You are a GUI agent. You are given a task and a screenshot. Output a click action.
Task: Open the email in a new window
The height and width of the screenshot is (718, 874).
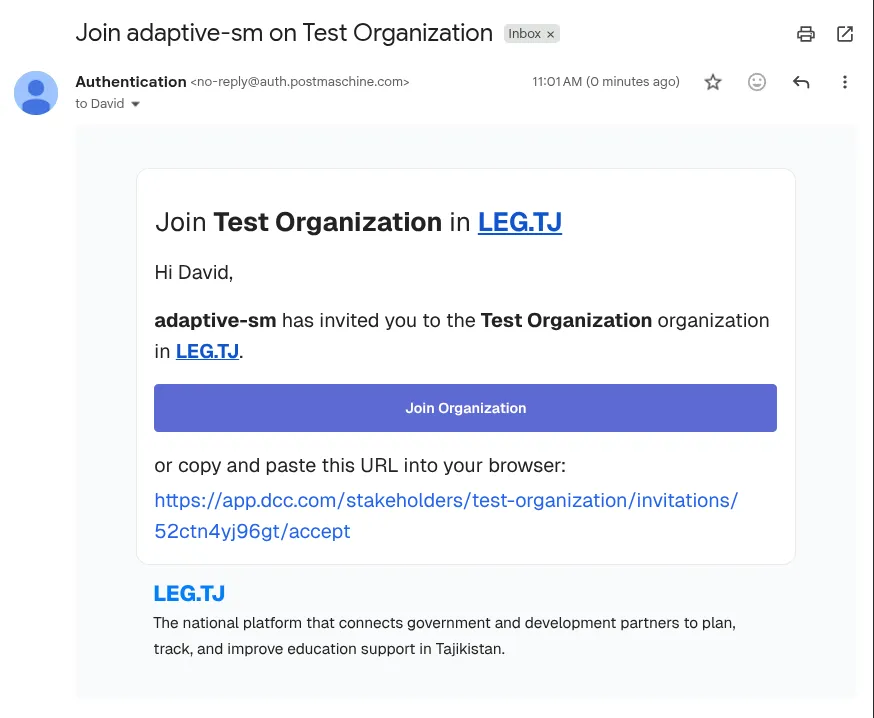click(845, 34)
